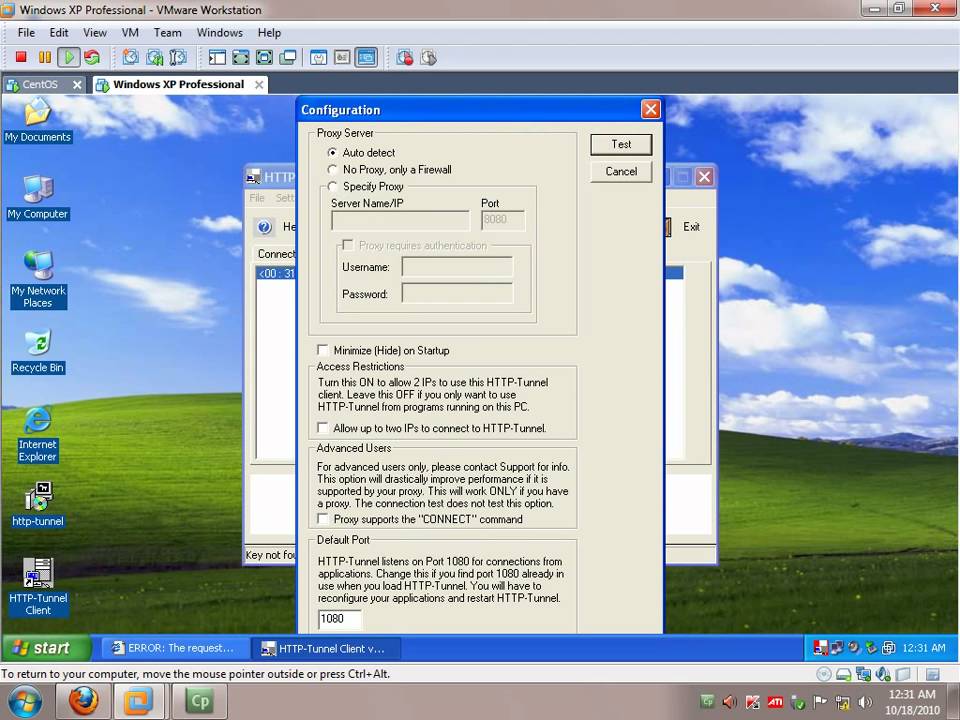Select the Auto detect proxy option

click(333, 153)
